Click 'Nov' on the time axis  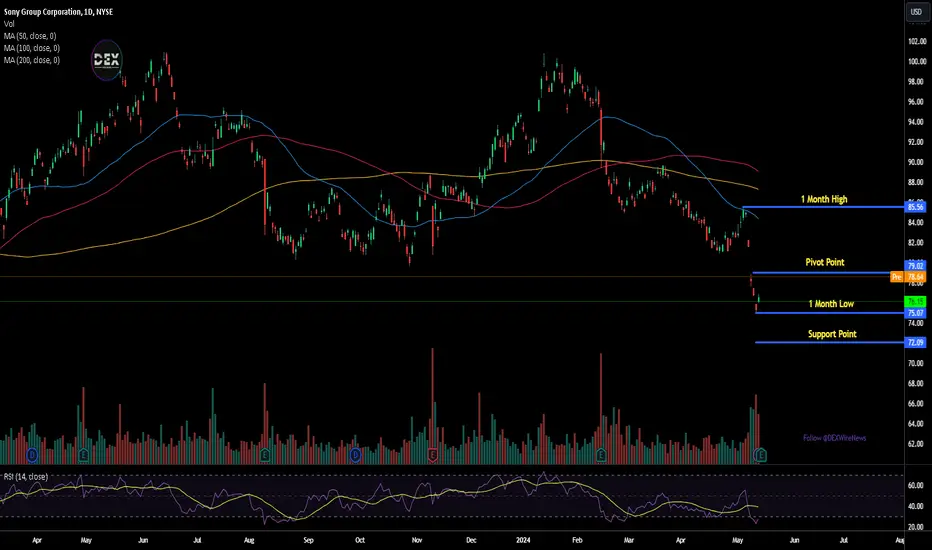tap(417, 540)
